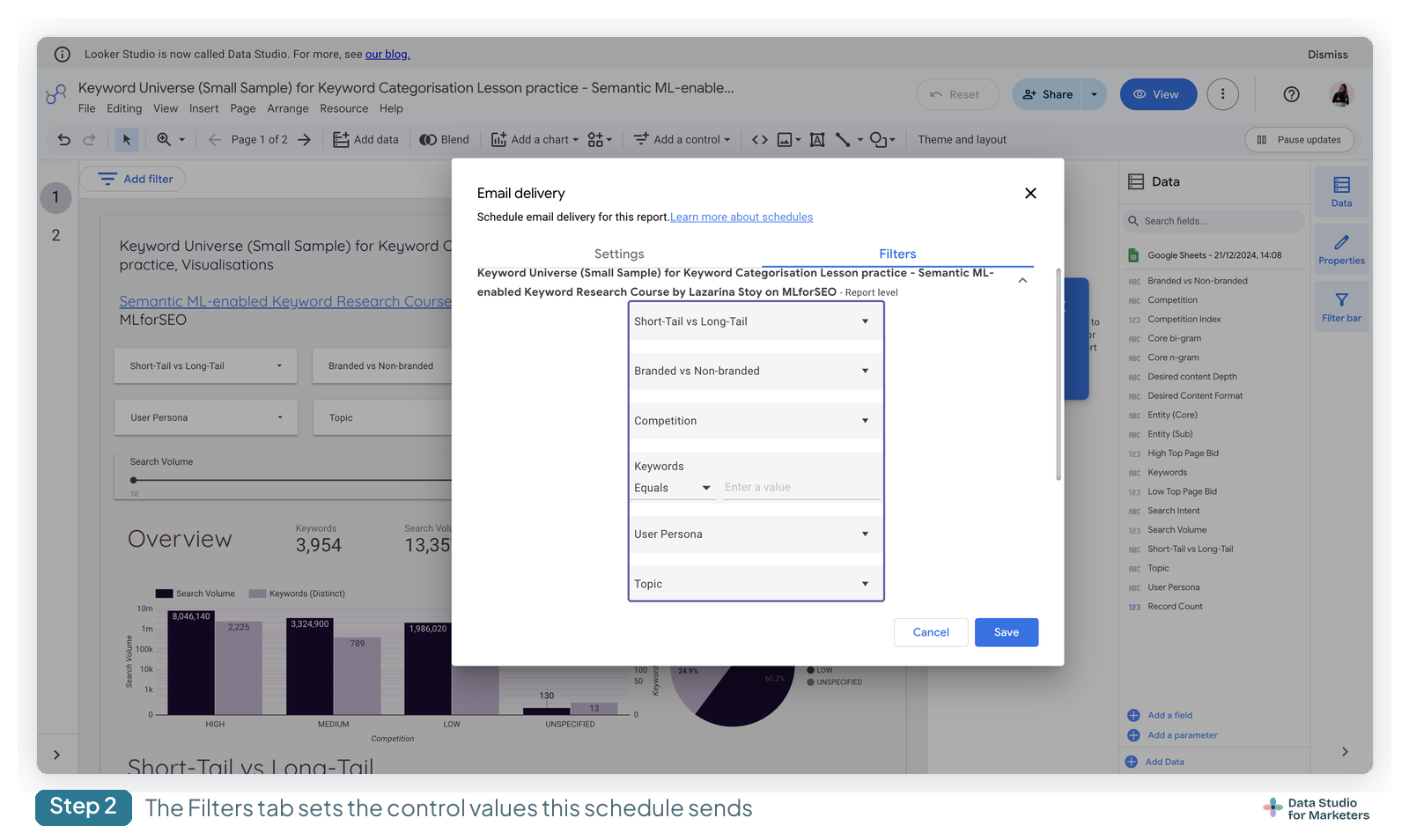
Task: Click the redo arrow icon
Action: point(89,140)
